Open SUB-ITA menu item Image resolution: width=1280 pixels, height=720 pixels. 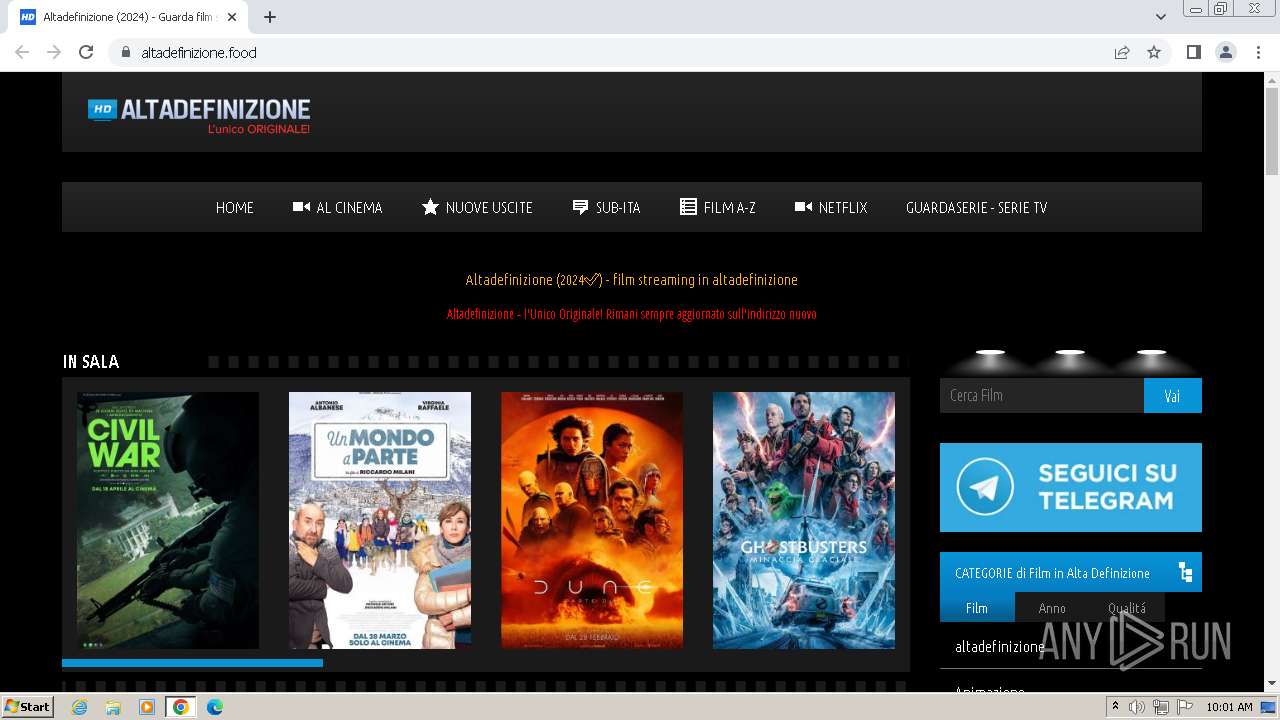click(x=606, y=207)
